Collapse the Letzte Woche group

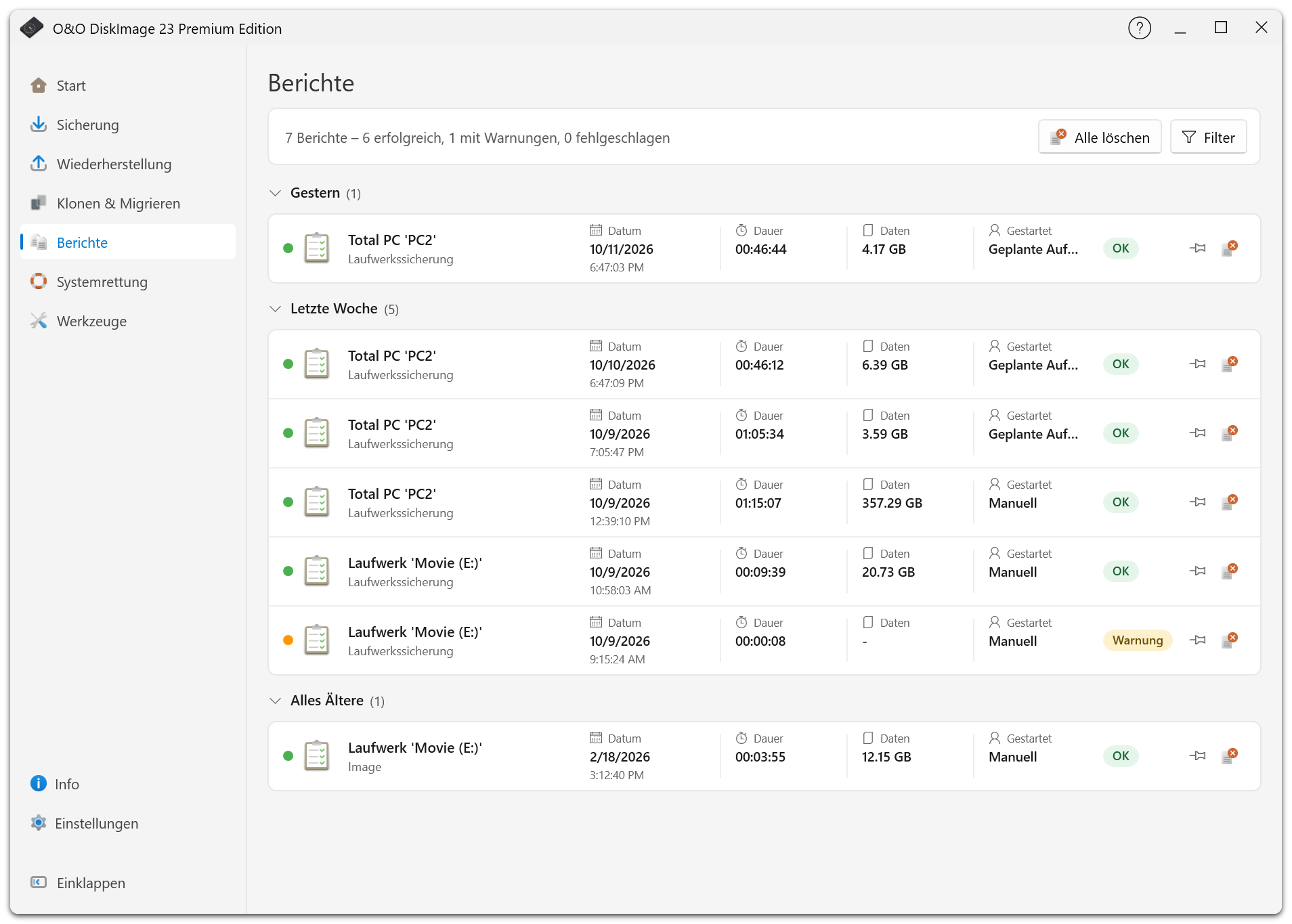click(275, 309)
